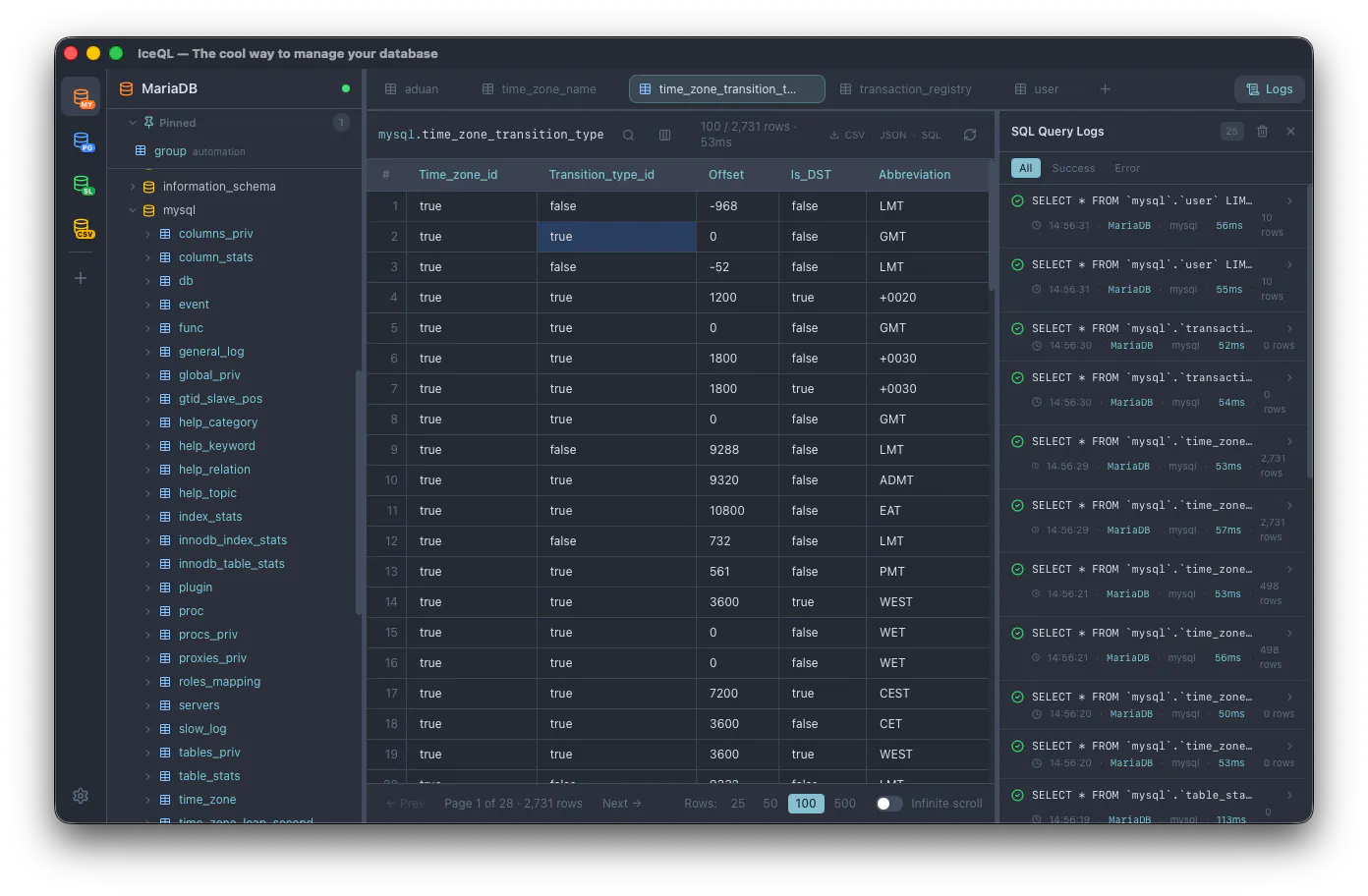Collapse the mysql database tree

pyautogui.click(x=133, y=210)
